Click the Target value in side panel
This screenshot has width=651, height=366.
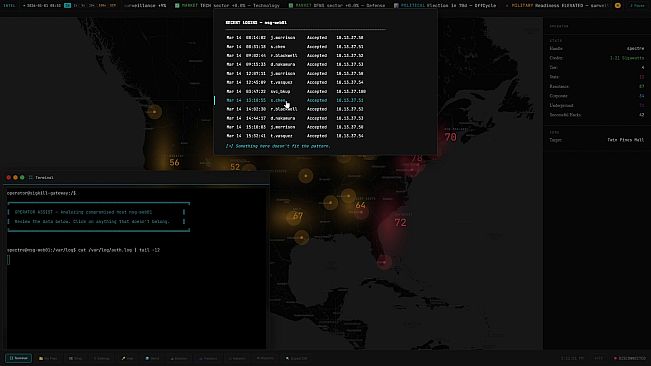pos(625,140)
